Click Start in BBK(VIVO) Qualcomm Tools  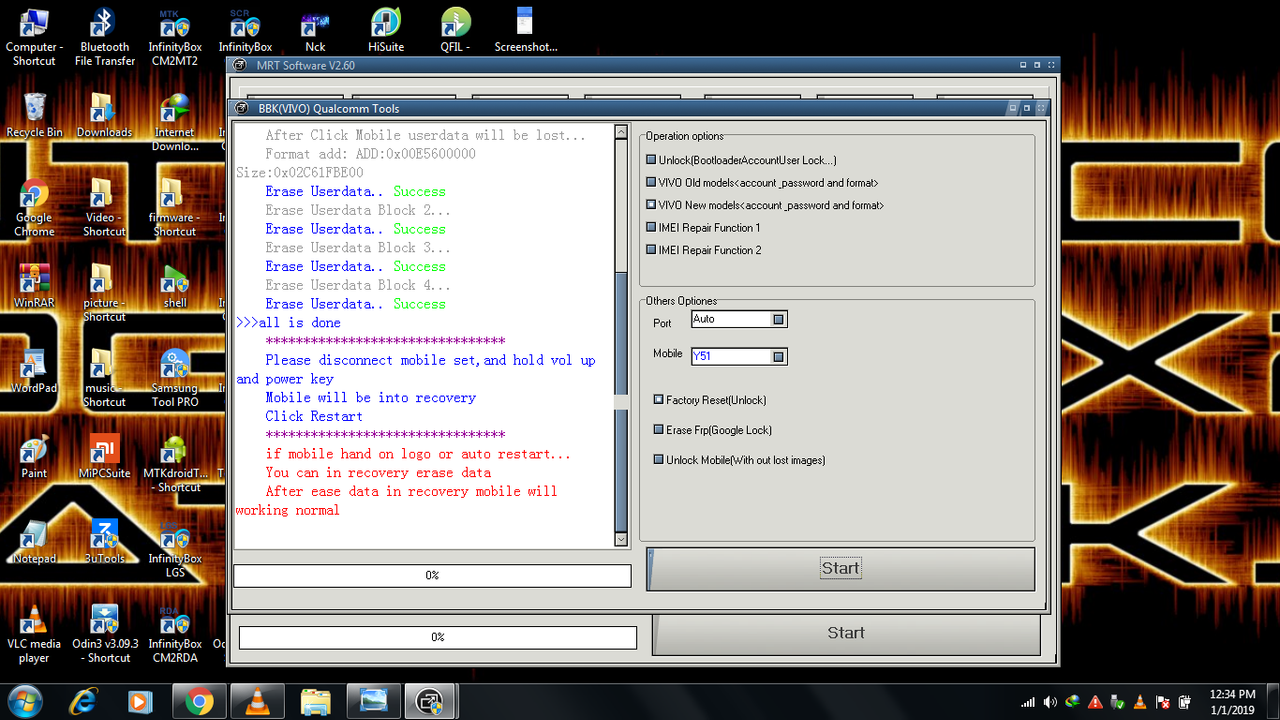coord(841,568)
